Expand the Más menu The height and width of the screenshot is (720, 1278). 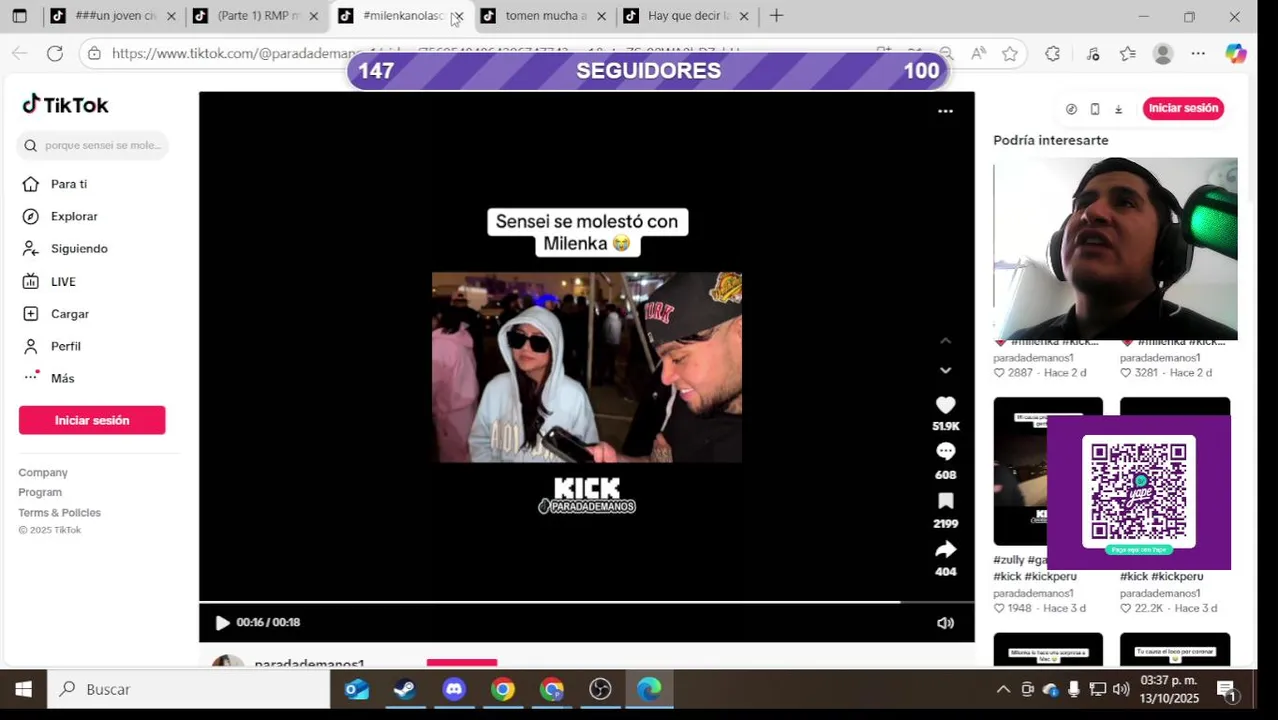62,378
